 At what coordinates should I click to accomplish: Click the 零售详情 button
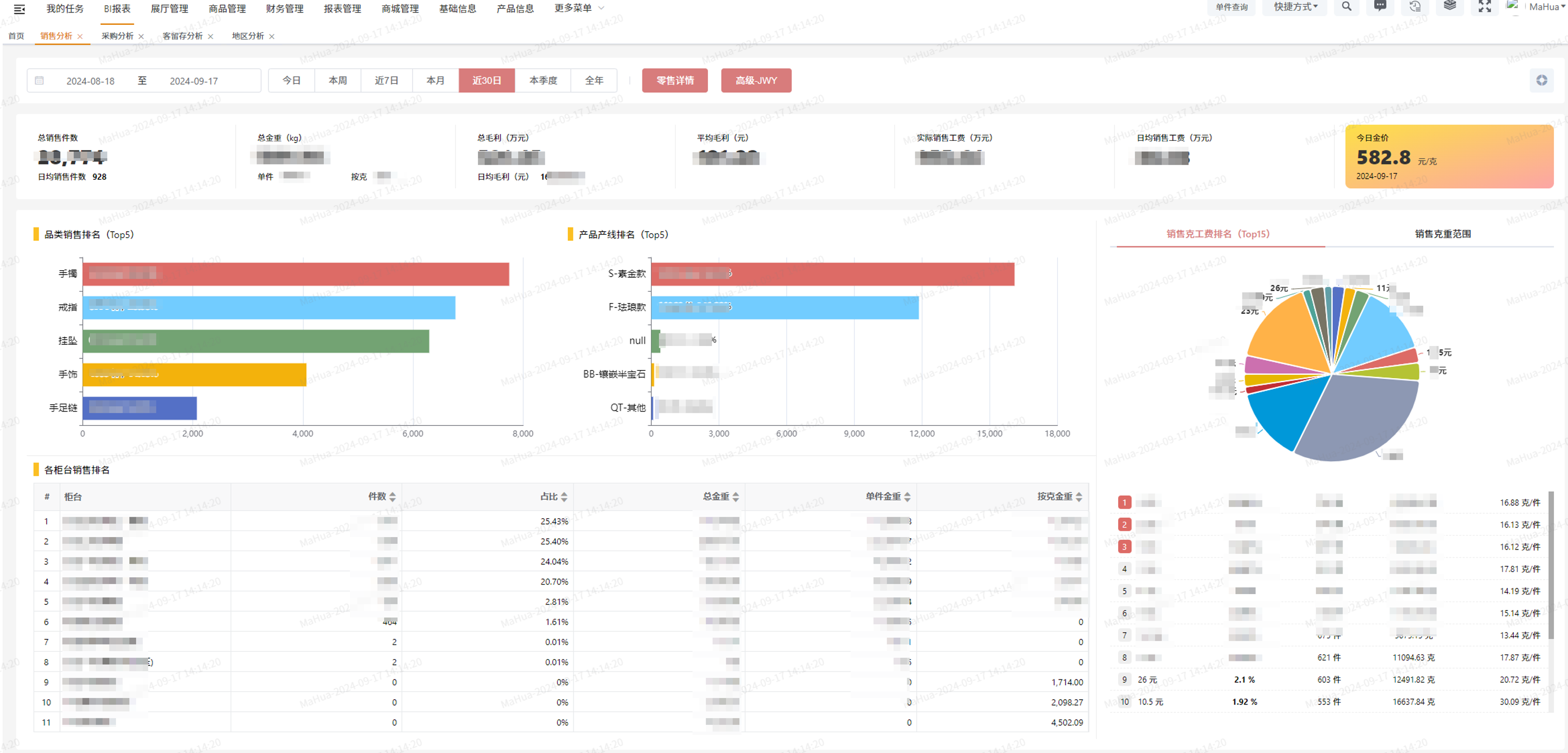pyautogui.click(x=675, y=80)
